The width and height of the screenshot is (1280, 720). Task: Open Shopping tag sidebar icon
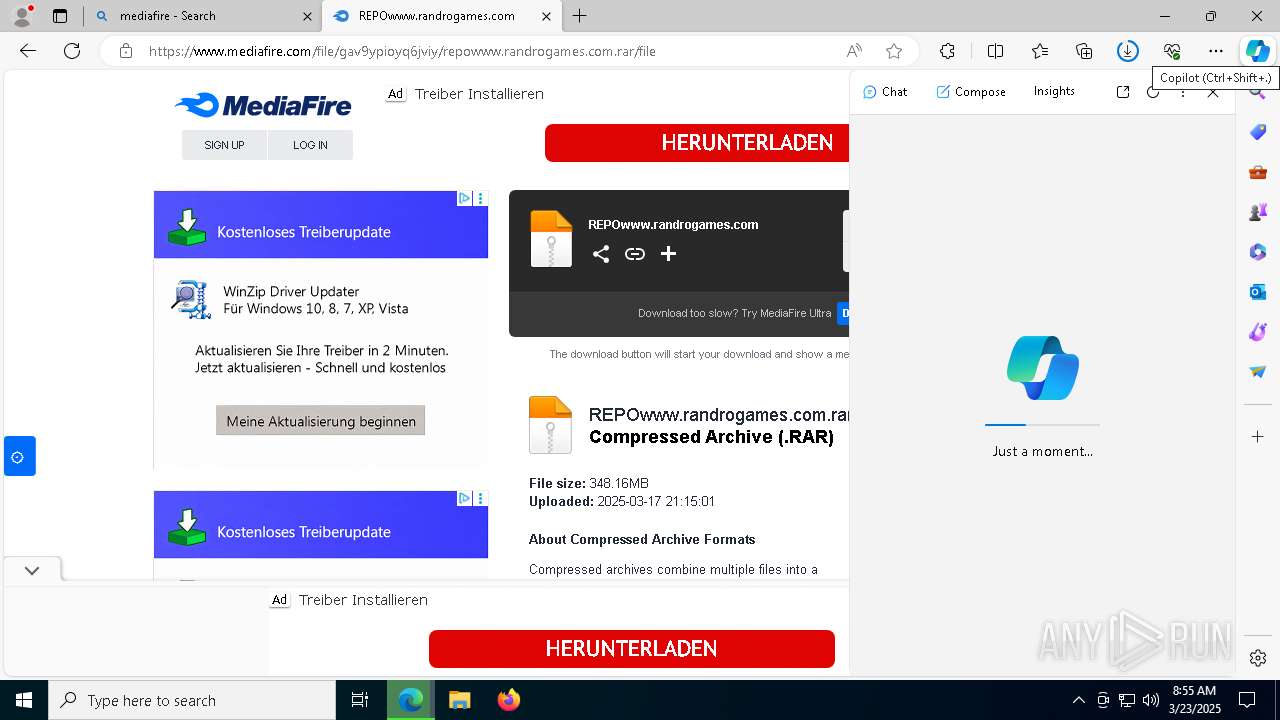pos(1258,132)
